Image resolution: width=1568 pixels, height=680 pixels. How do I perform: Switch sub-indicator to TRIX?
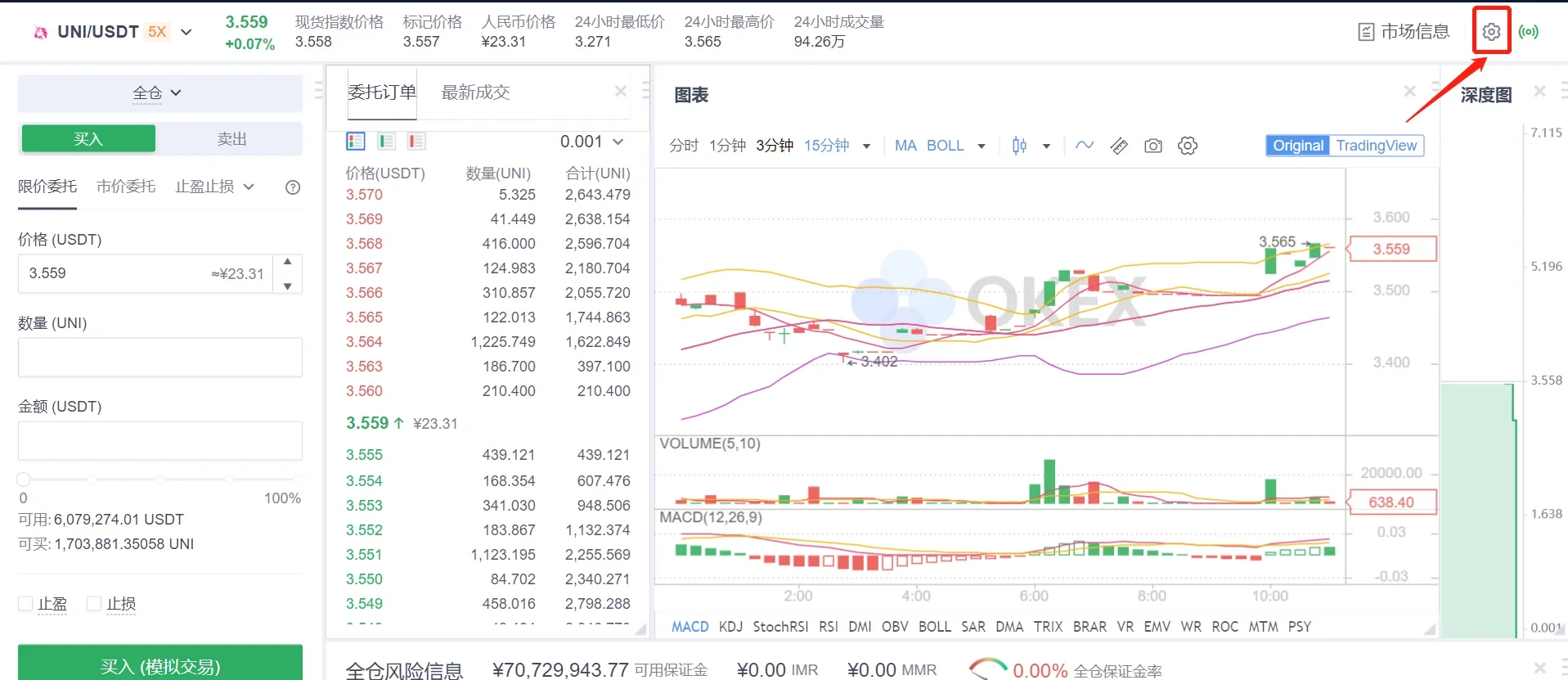tap(1048, 627)
